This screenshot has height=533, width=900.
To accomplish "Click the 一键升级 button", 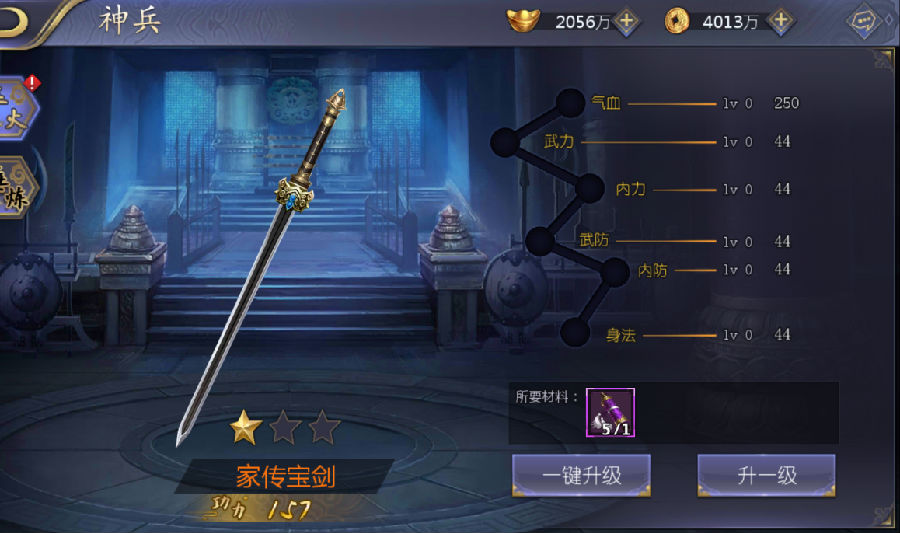I will pyautogui.click(x=581, y=475).
